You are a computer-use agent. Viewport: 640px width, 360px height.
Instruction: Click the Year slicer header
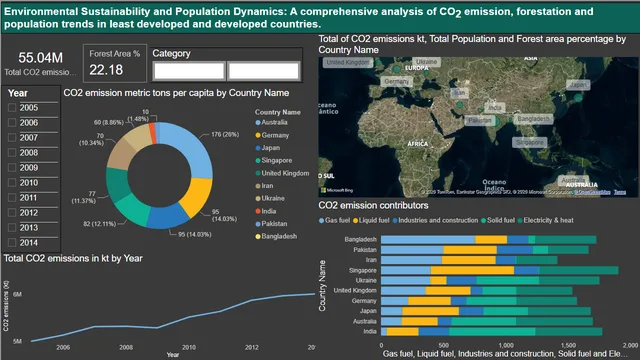click(x=18, y=93)
